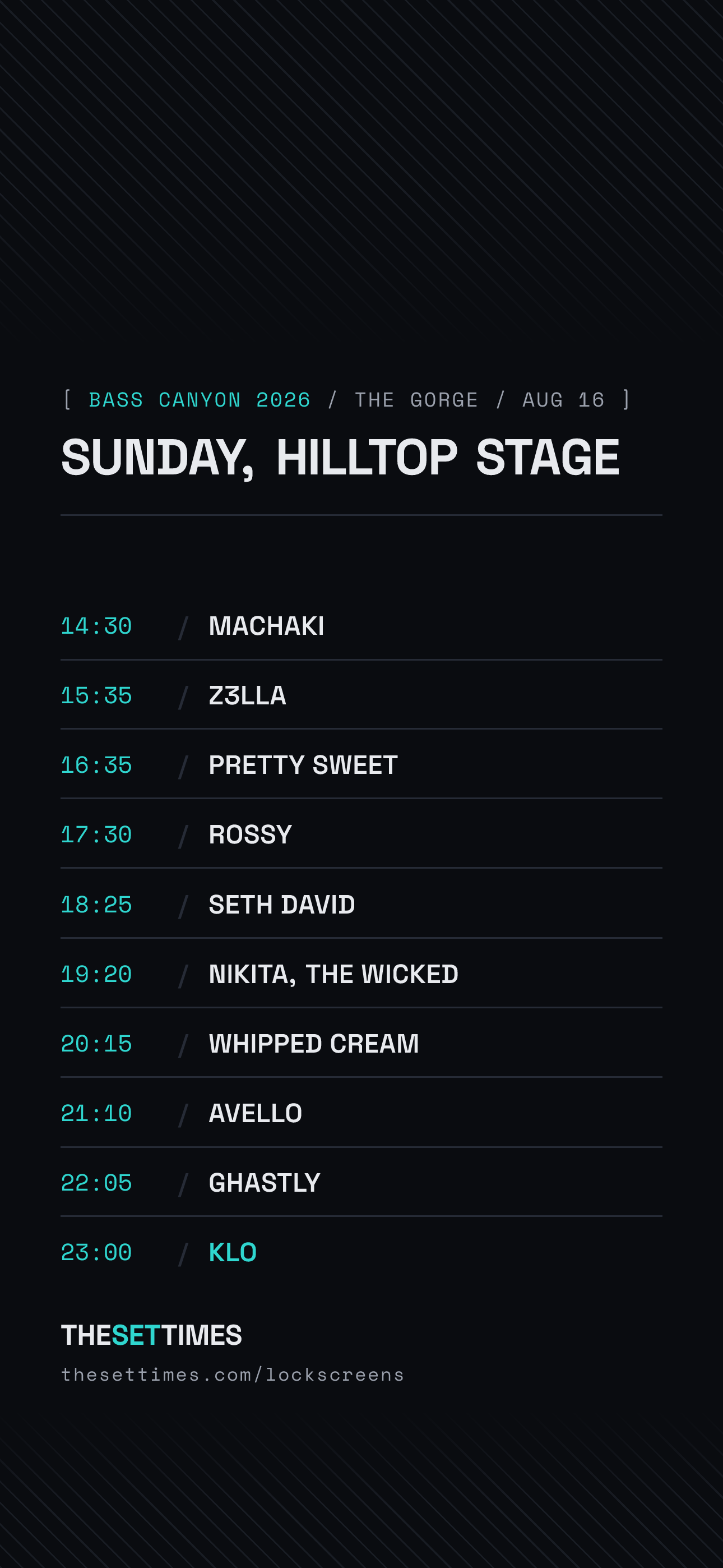
Task: Tap the AVELLO artist name
Action: (255, 1113)
